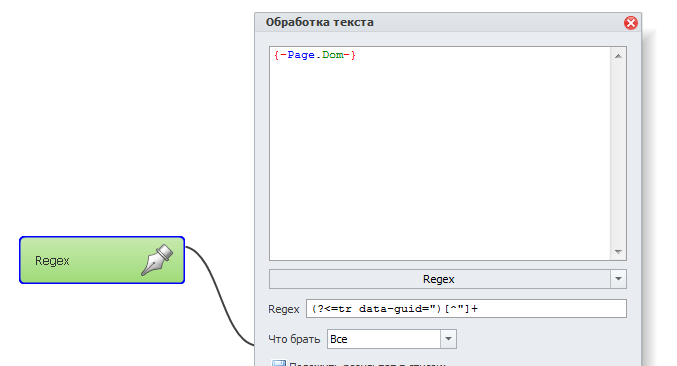
Task: Click the text area scroll down arrow
Action: pos(618,251)
